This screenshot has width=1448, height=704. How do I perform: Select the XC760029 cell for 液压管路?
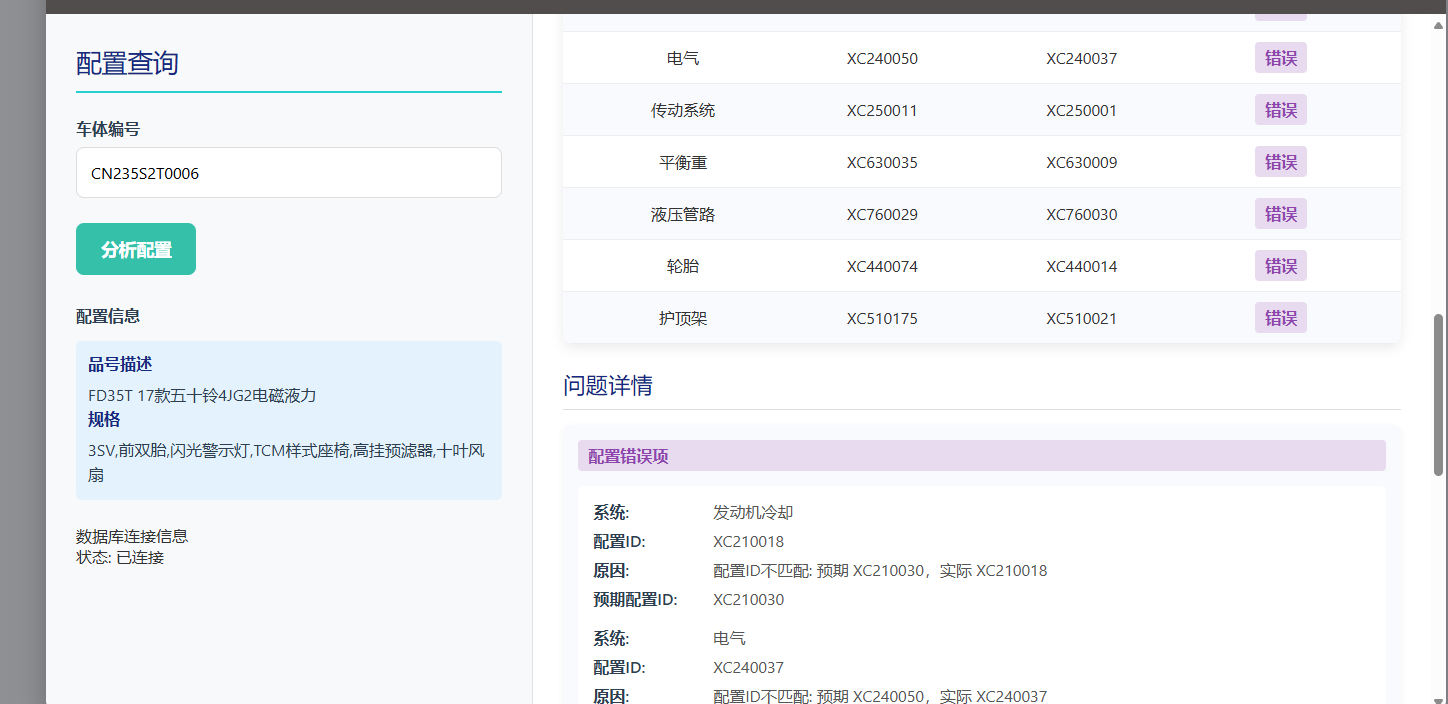tap(882, 215)
